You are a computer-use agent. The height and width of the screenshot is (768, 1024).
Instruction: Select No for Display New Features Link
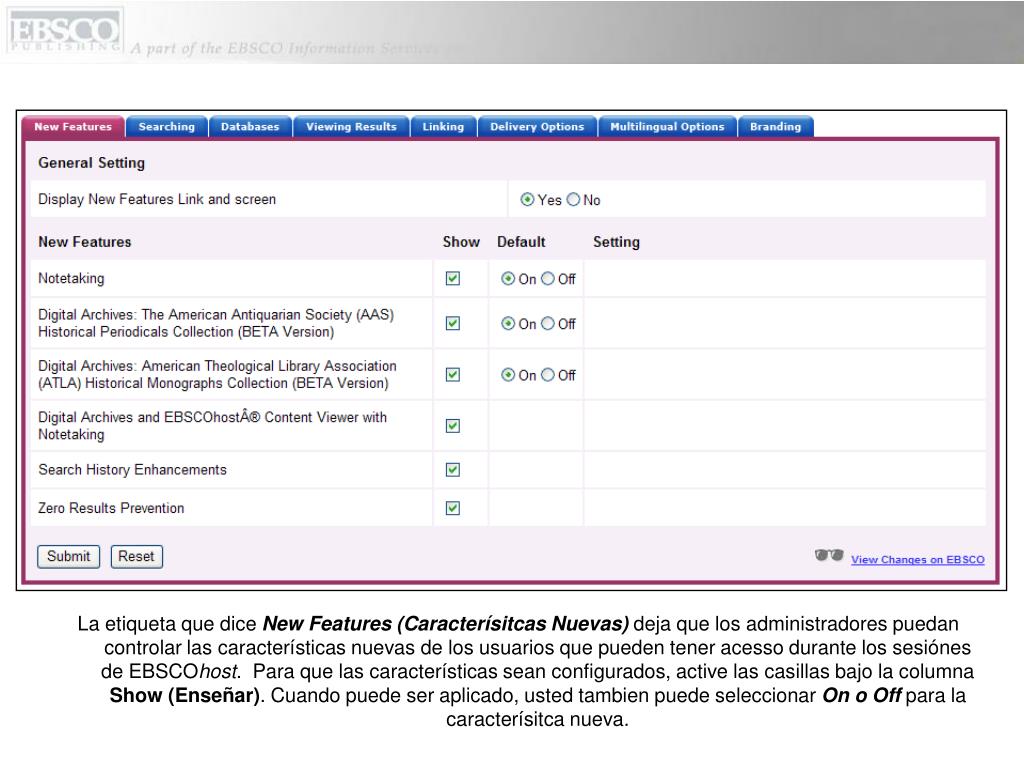(573, 200)
